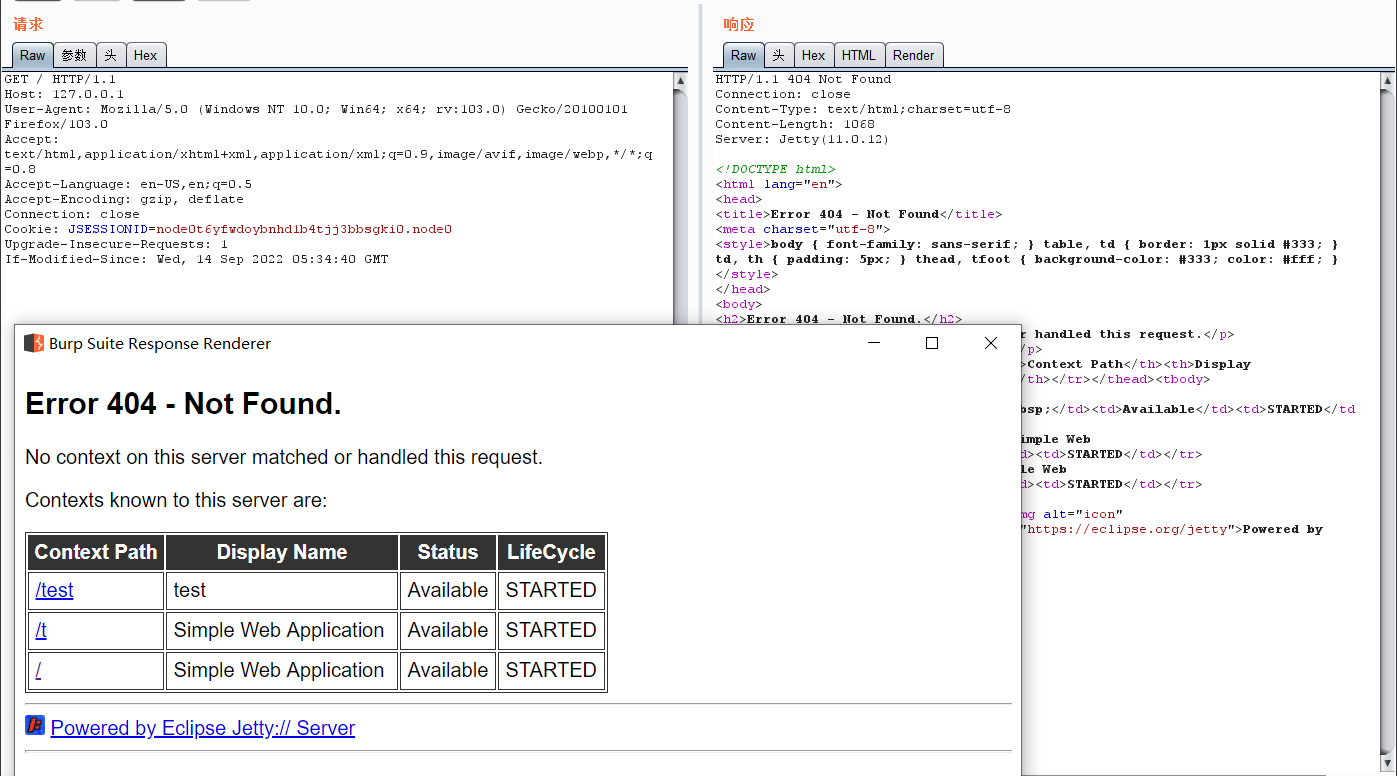Screen dimensions: 1397x776
Task: Click the LifeCycle column header
Action: tap(551, 552)
